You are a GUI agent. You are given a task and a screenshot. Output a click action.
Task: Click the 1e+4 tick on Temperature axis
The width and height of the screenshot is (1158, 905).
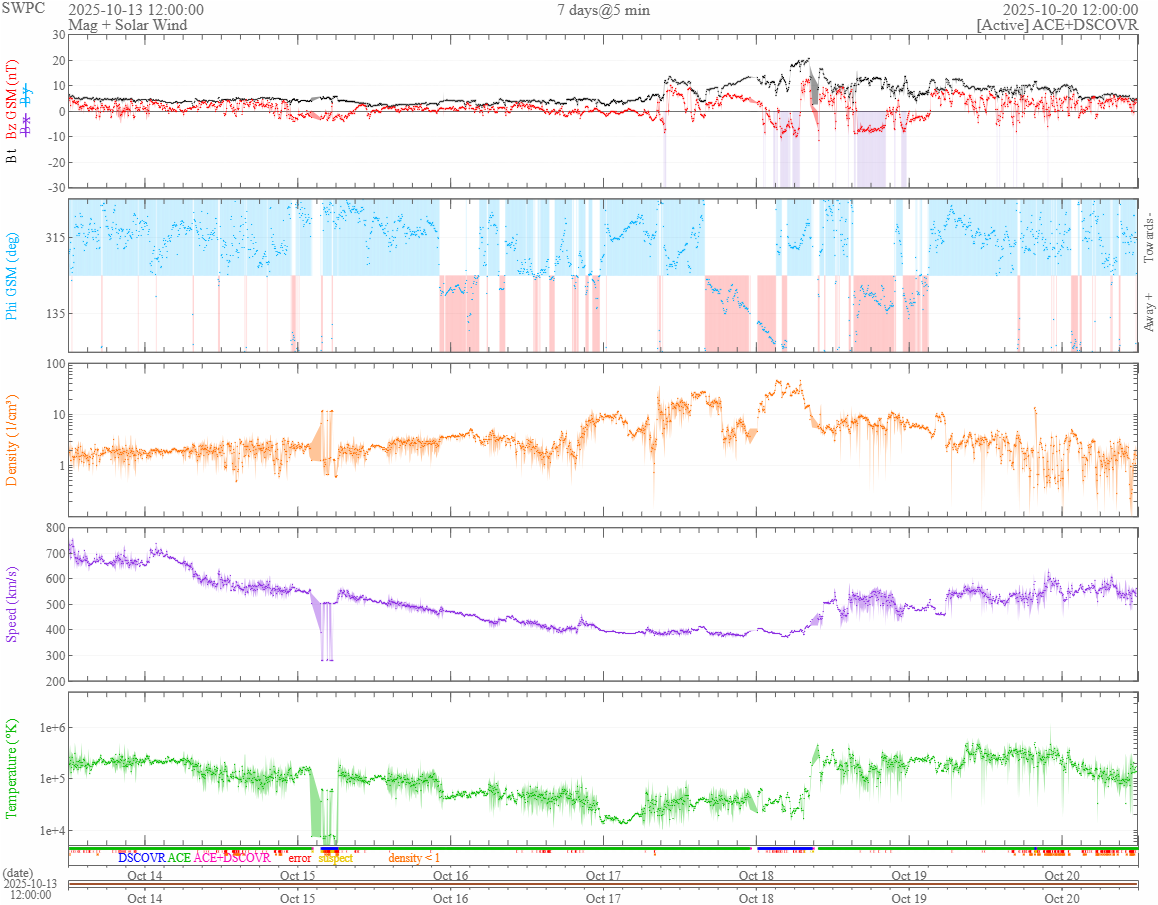tap(53, 830)
